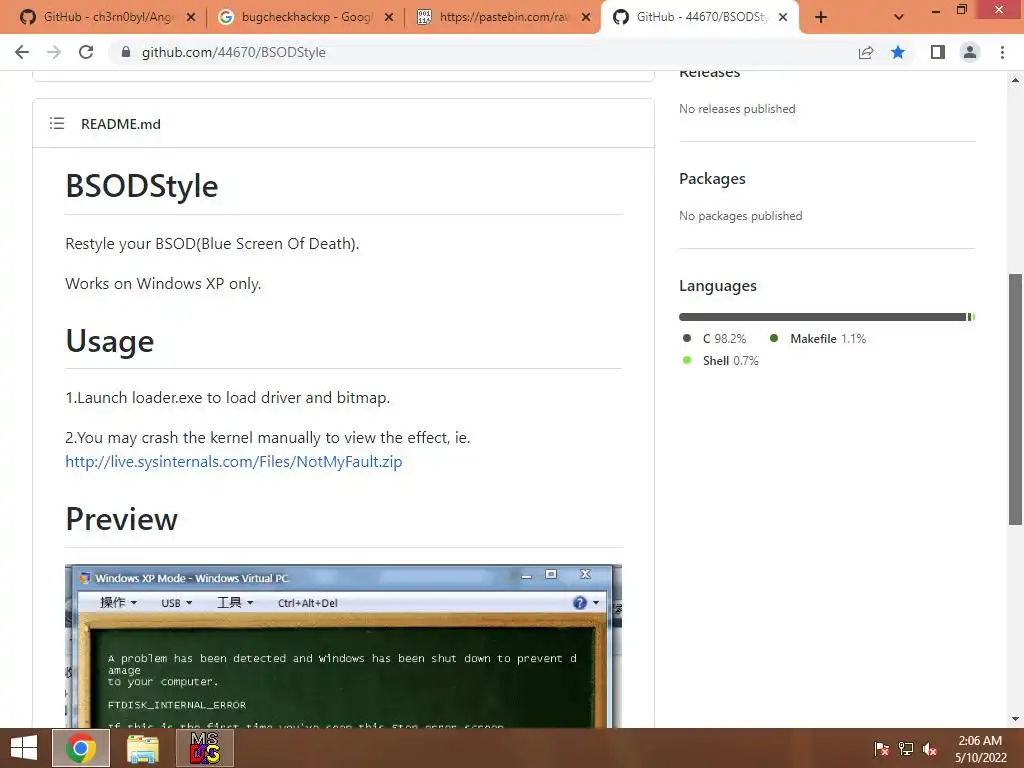Image resolution: width=1024 pixels, height=768 pixels.
Task: Share this page icon
Action: point(866,52)
